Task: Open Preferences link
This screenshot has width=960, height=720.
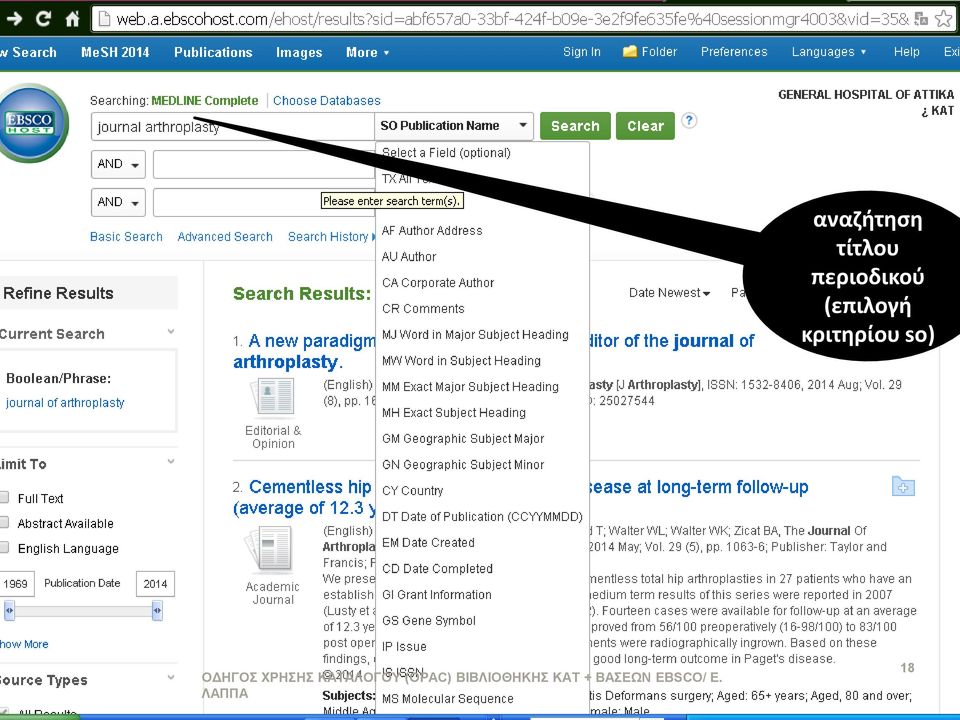Action: [733, 52]
